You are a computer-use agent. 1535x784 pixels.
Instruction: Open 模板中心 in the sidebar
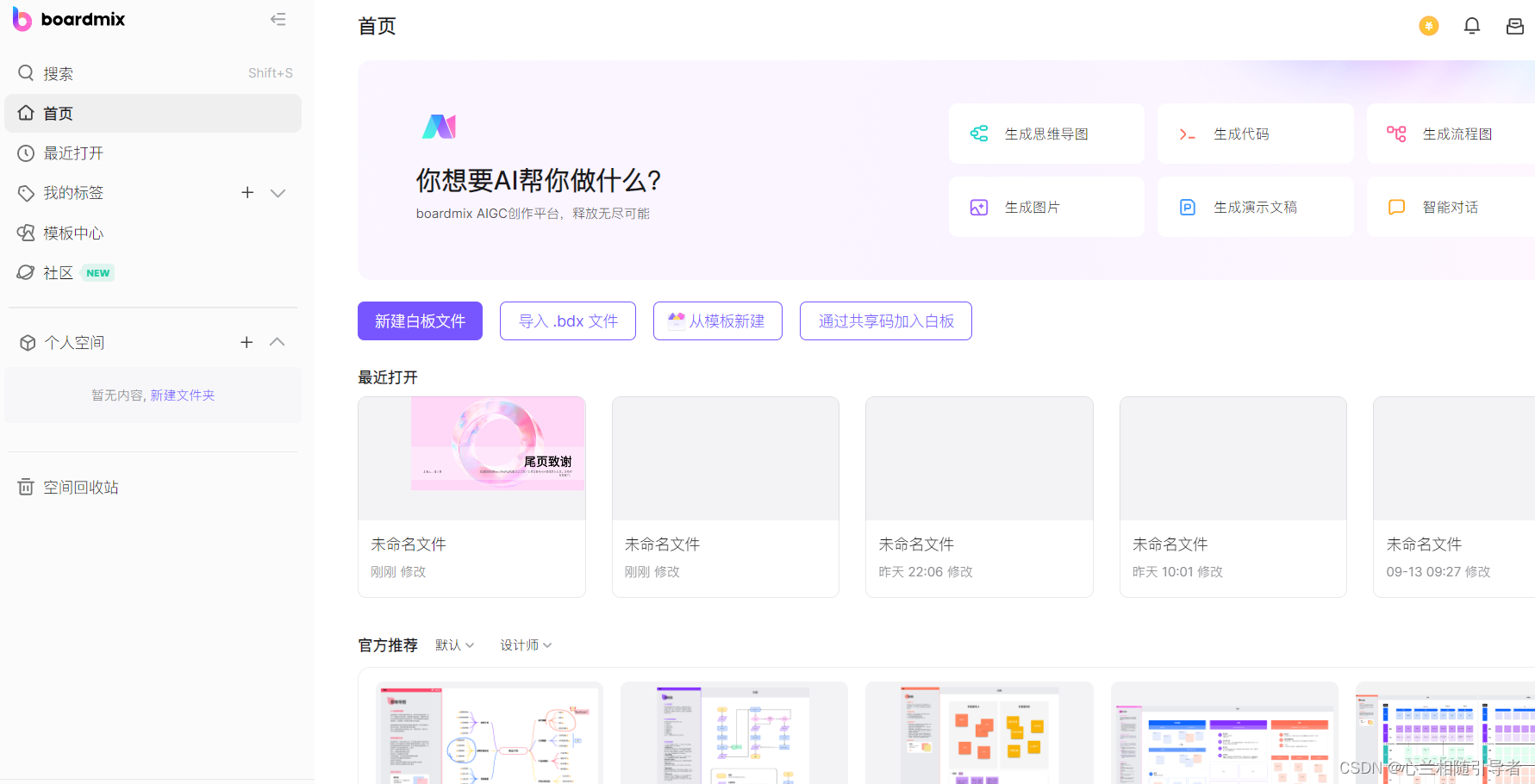coord(153,233)
